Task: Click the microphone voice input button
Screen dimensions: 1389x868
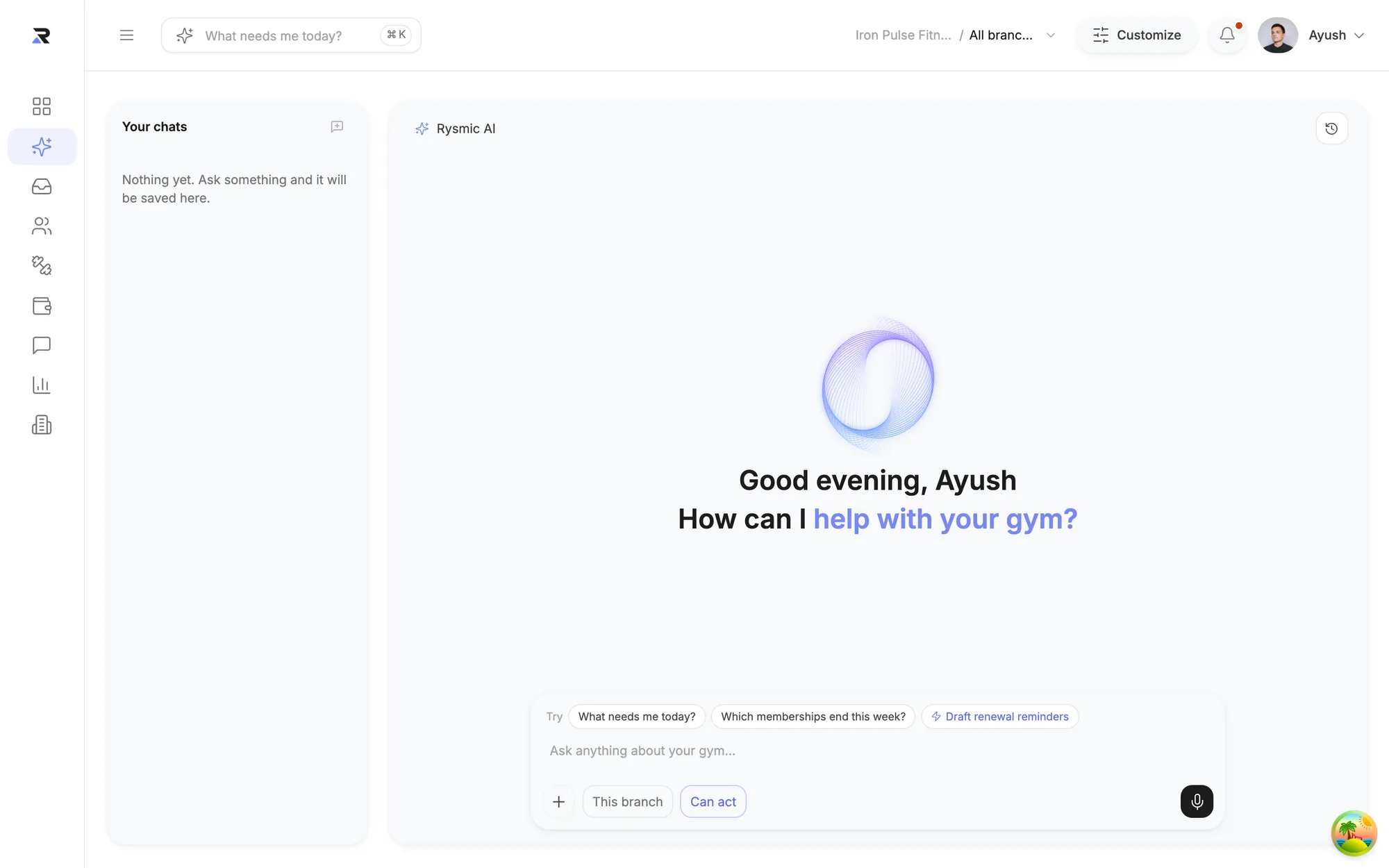Action: (x=1197, y=801)
